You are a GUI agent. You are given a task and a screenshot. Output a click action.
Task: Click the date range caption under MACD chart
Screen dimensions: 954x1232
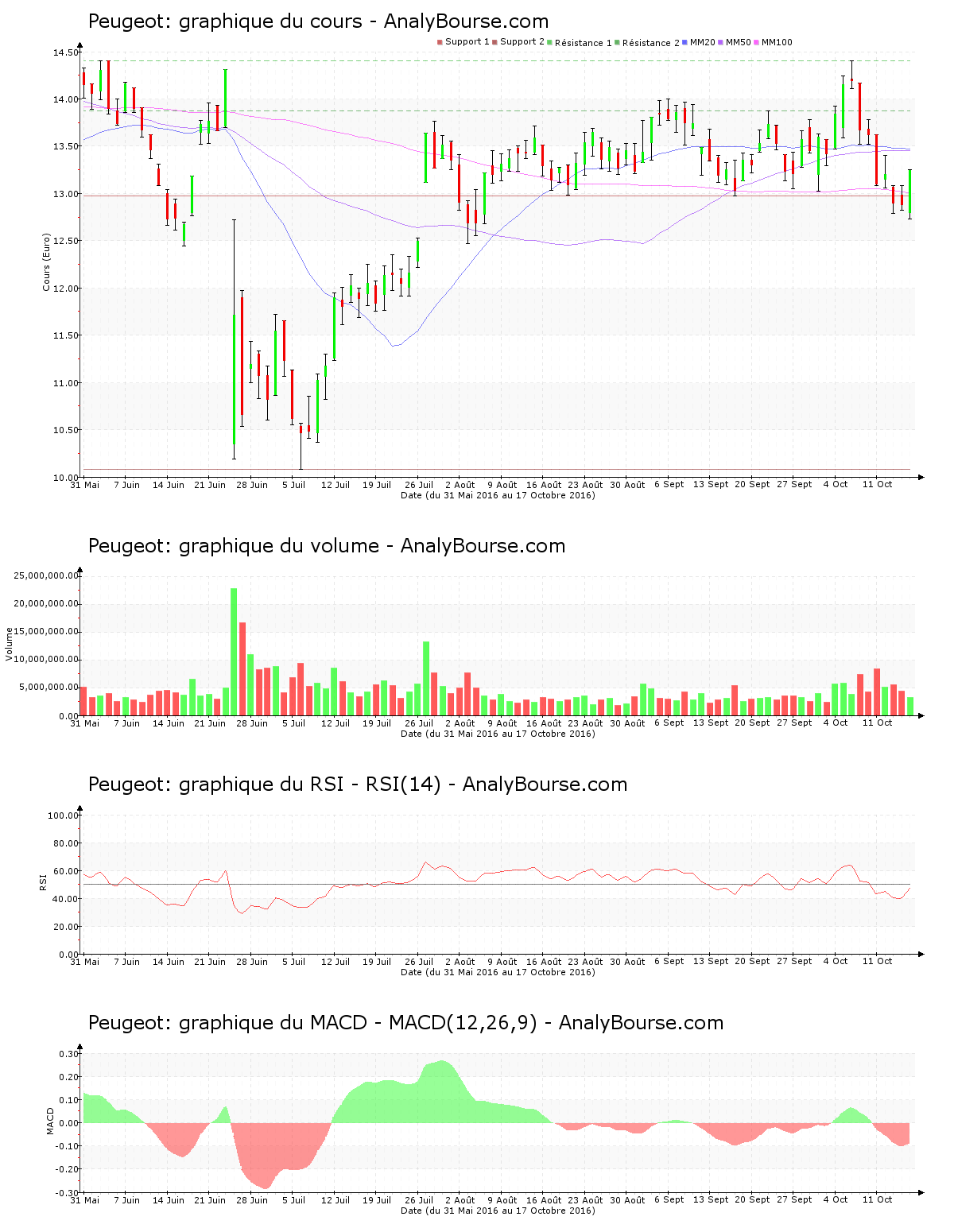[x=498, y=1211]
